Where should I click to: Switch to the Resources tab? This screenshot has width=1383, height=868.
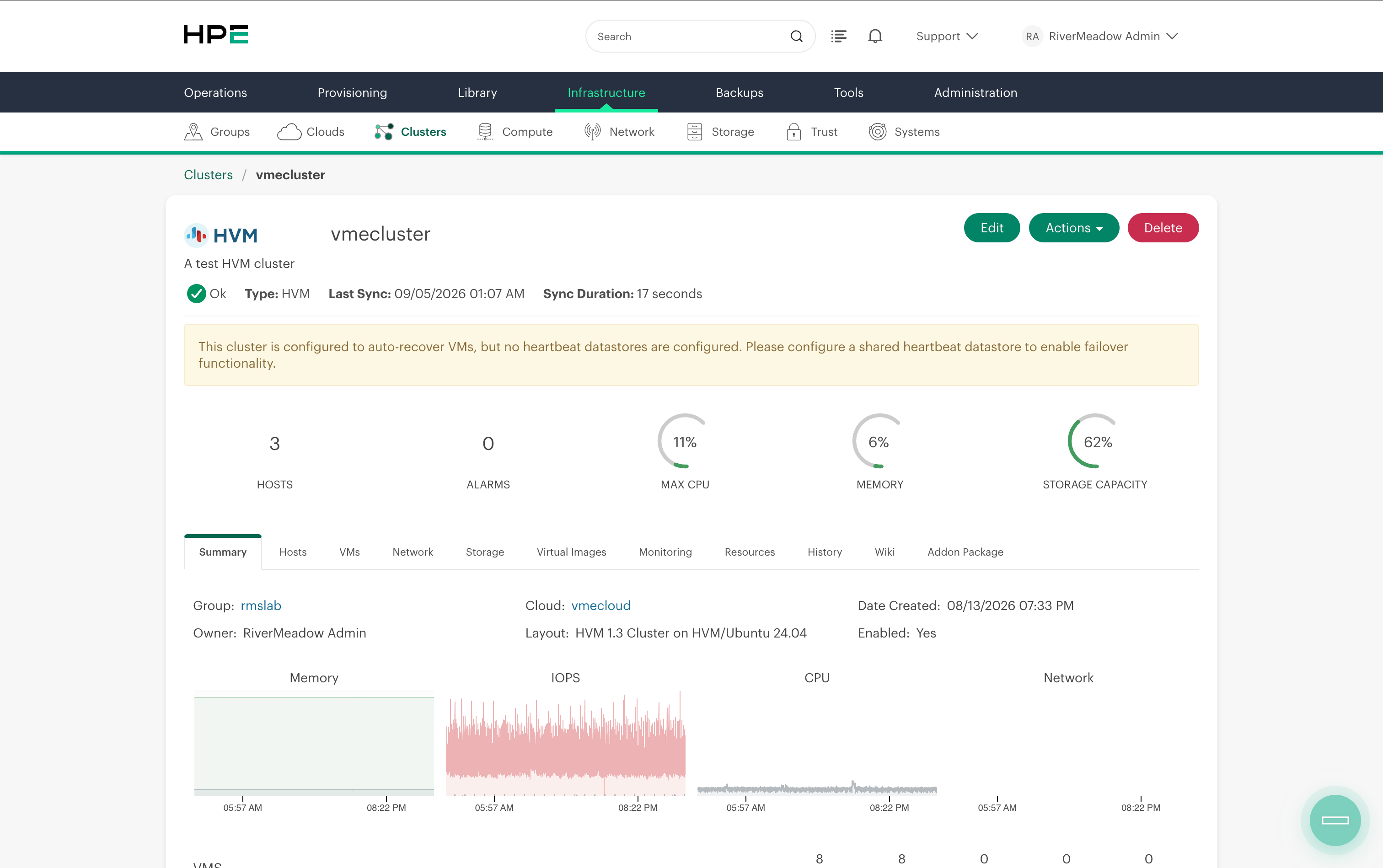pyautogui.click(x=750, y=552)
